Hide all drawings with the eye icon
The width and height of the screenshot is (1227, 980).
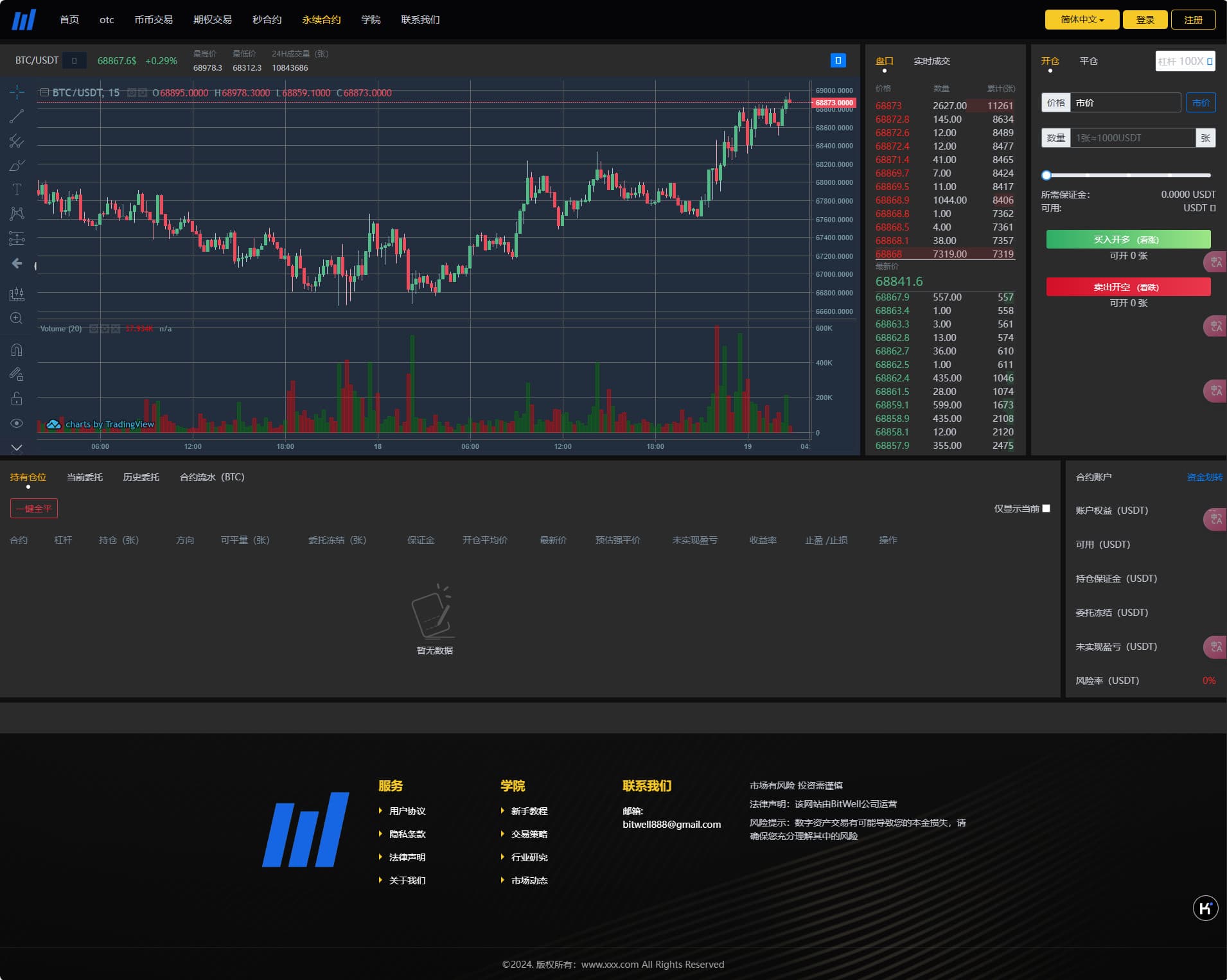click(x=17, y=423)
